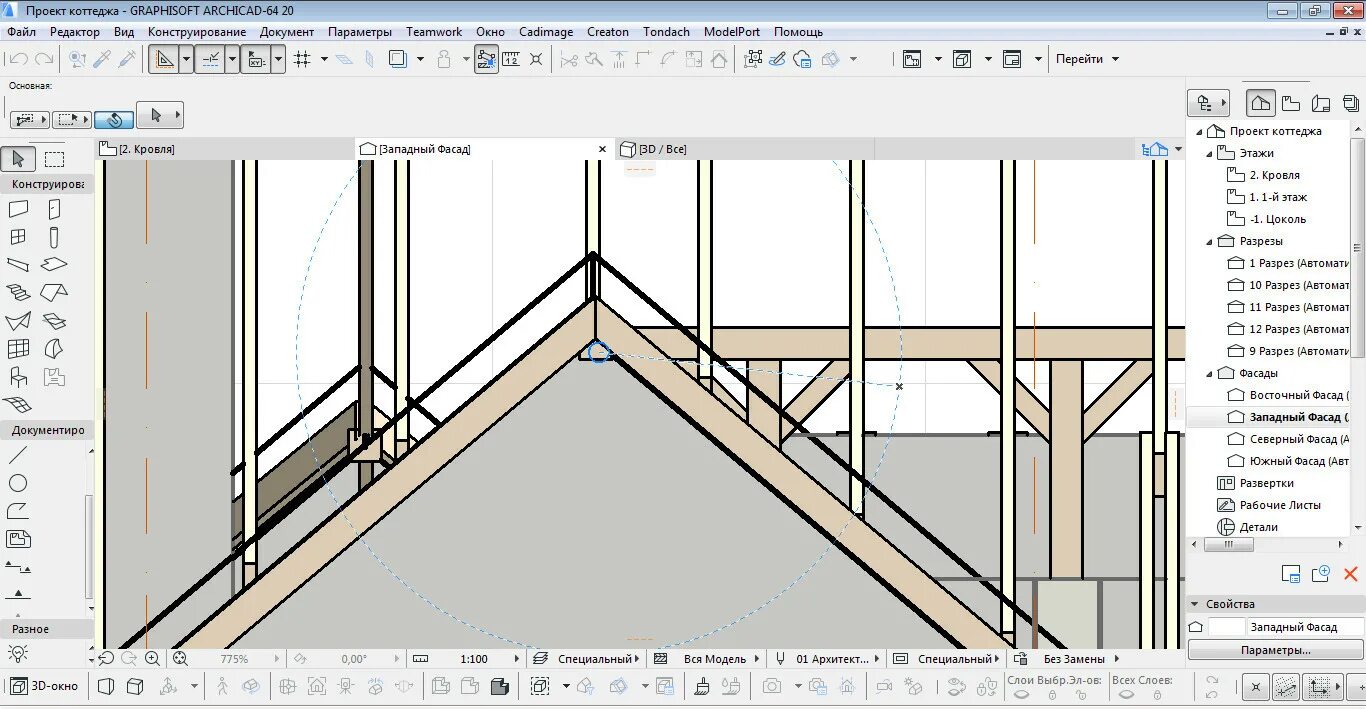
Task: Select the Roof tool
Action: [54, 293]
